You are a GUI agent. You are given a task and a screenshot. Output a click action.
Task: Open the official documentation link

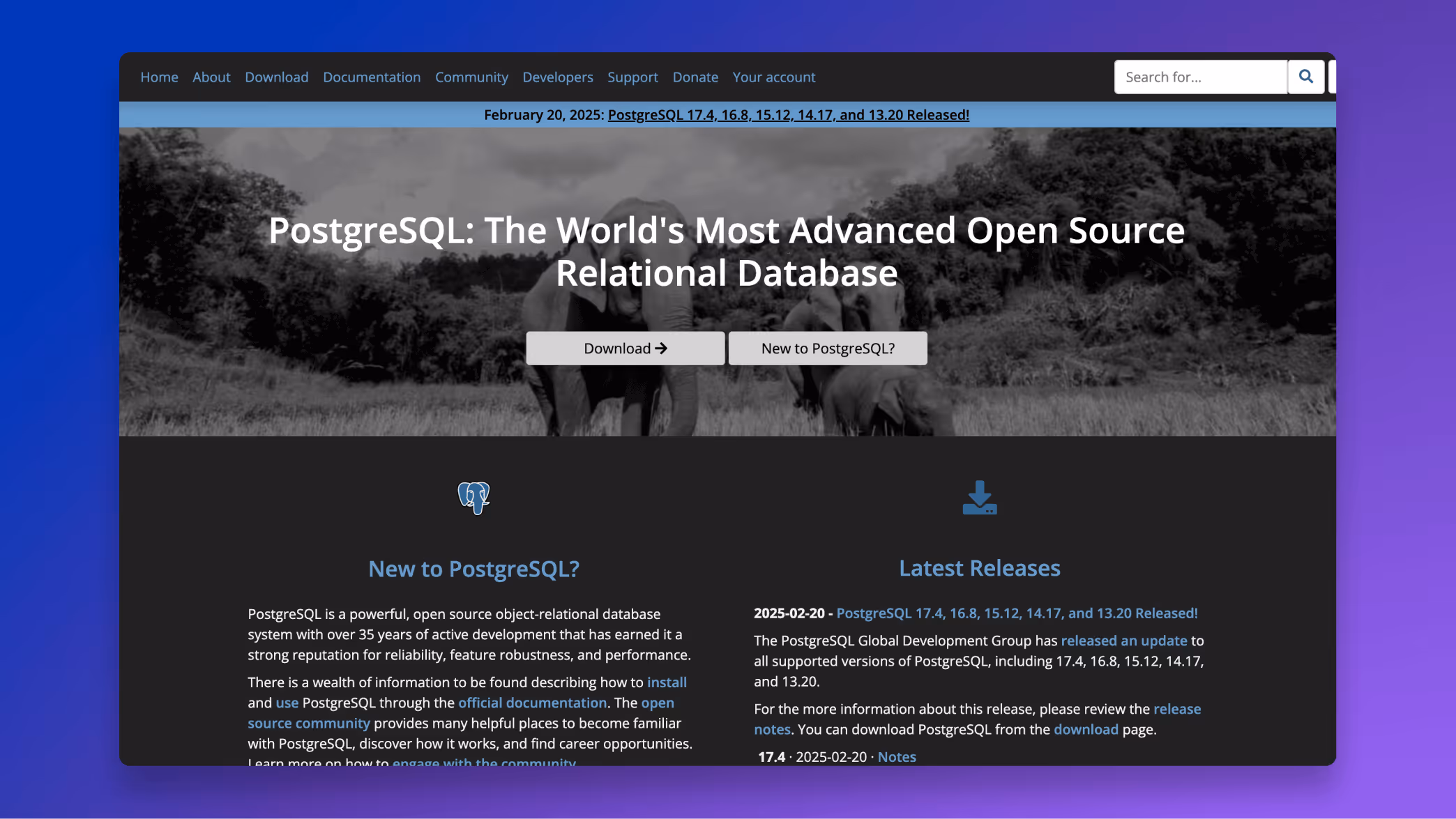532,703
